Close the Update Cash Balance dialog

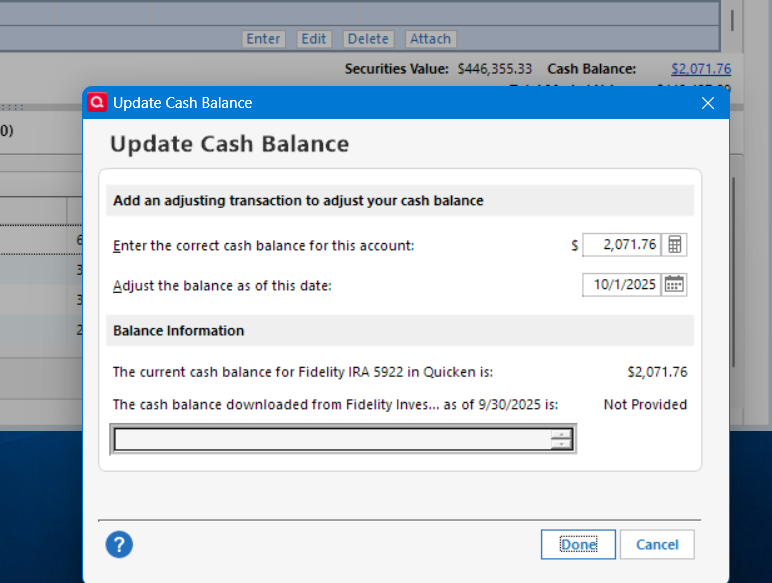click(708, 103)
